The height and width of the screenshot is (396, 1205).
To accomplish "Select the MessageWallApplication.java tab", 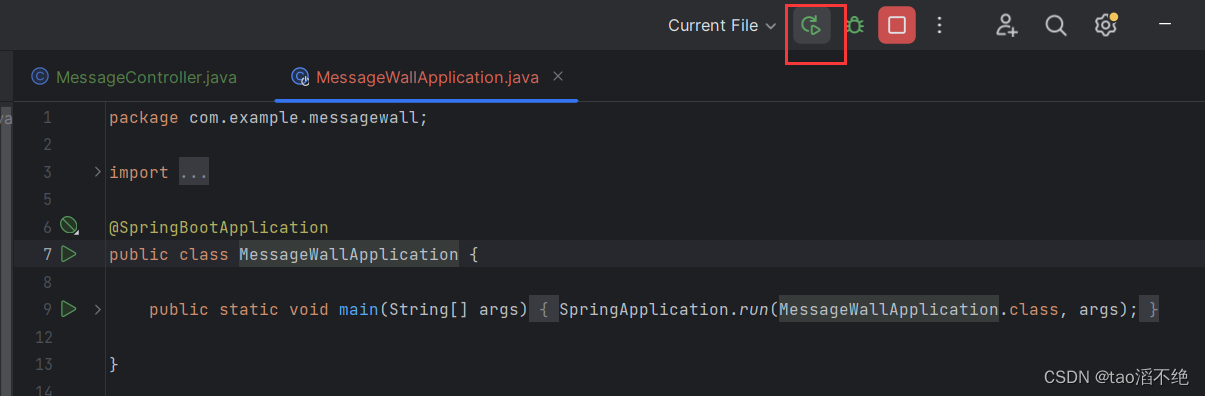I will [x=427, y=77].
